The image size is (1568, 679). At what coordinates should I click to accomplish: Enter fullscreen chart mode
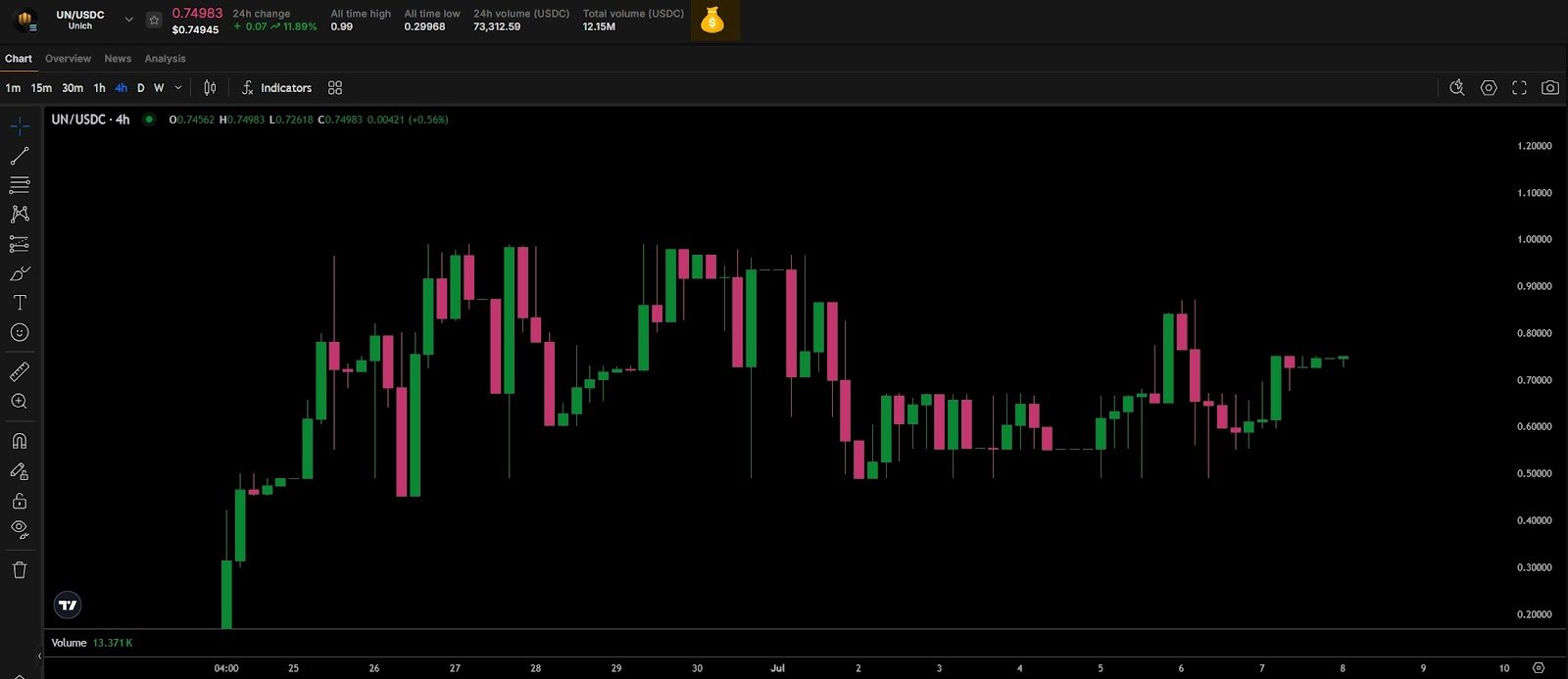click(x=1519, y=88)
